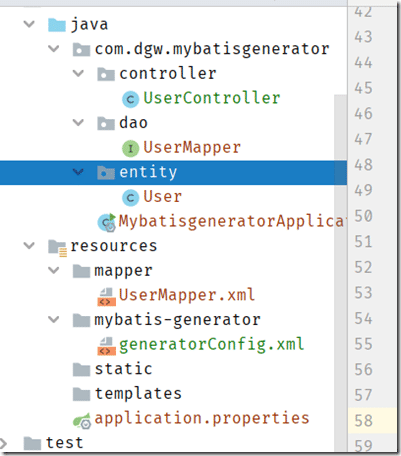Click the blue java source folder icon
The image size is (401, 456).
[x=57, y=25]
